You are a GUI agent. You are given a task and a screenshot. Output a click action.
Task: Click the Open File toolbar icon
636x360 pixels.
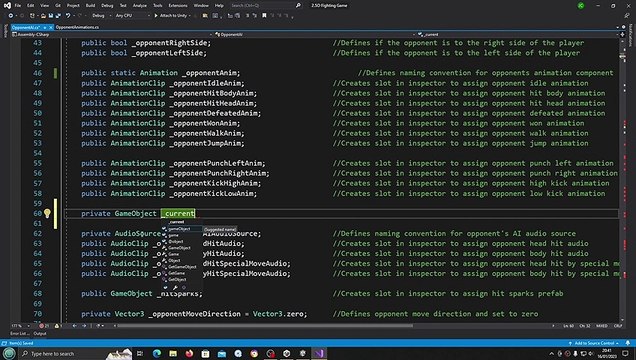coord(43,15)
